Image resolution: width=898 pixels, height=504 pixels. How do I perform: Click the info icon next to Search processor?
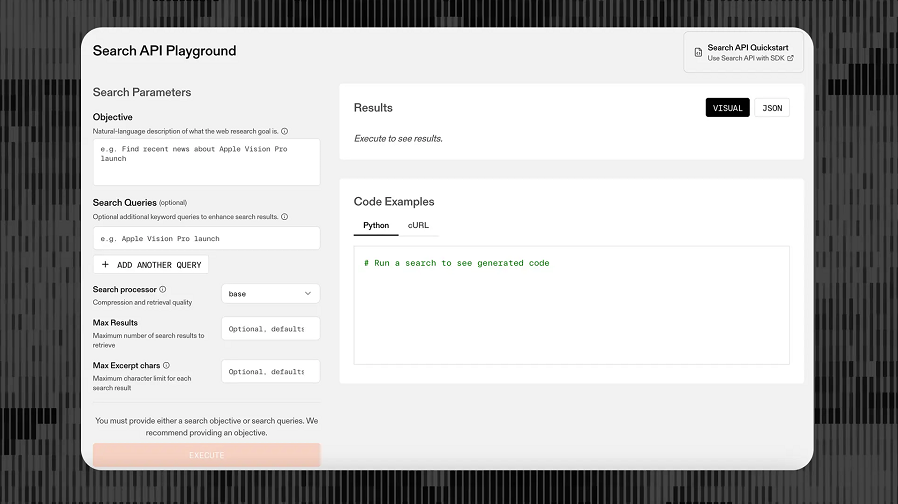(163, 289)
